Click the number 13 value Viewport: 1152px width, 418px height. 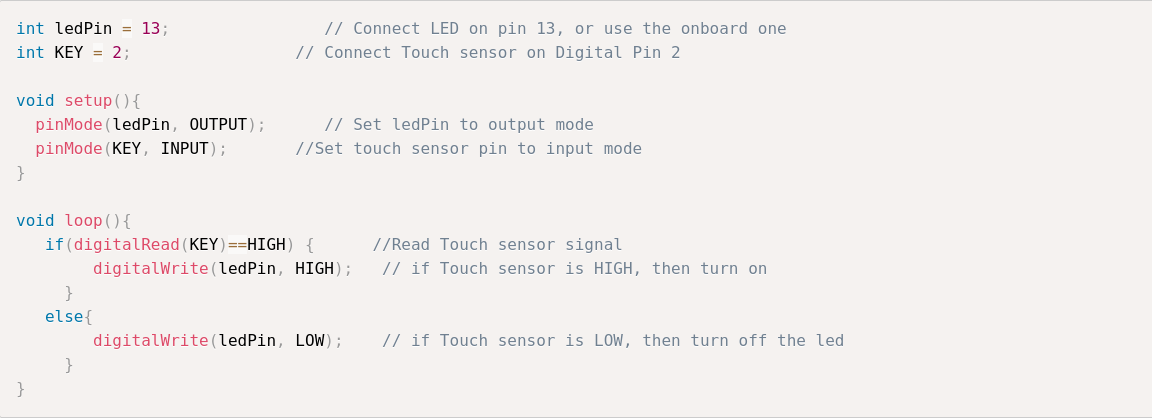151,29
